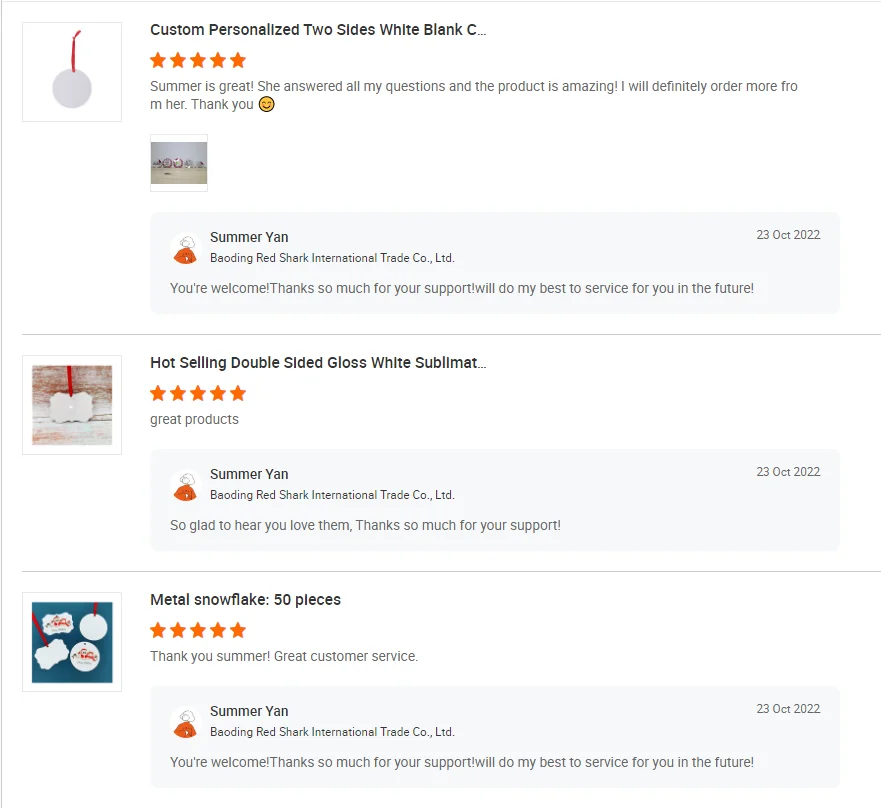Viewport: 881px width, 808px height.
Task: Click five-star rating on first review
Action: (x=198, y=60)
